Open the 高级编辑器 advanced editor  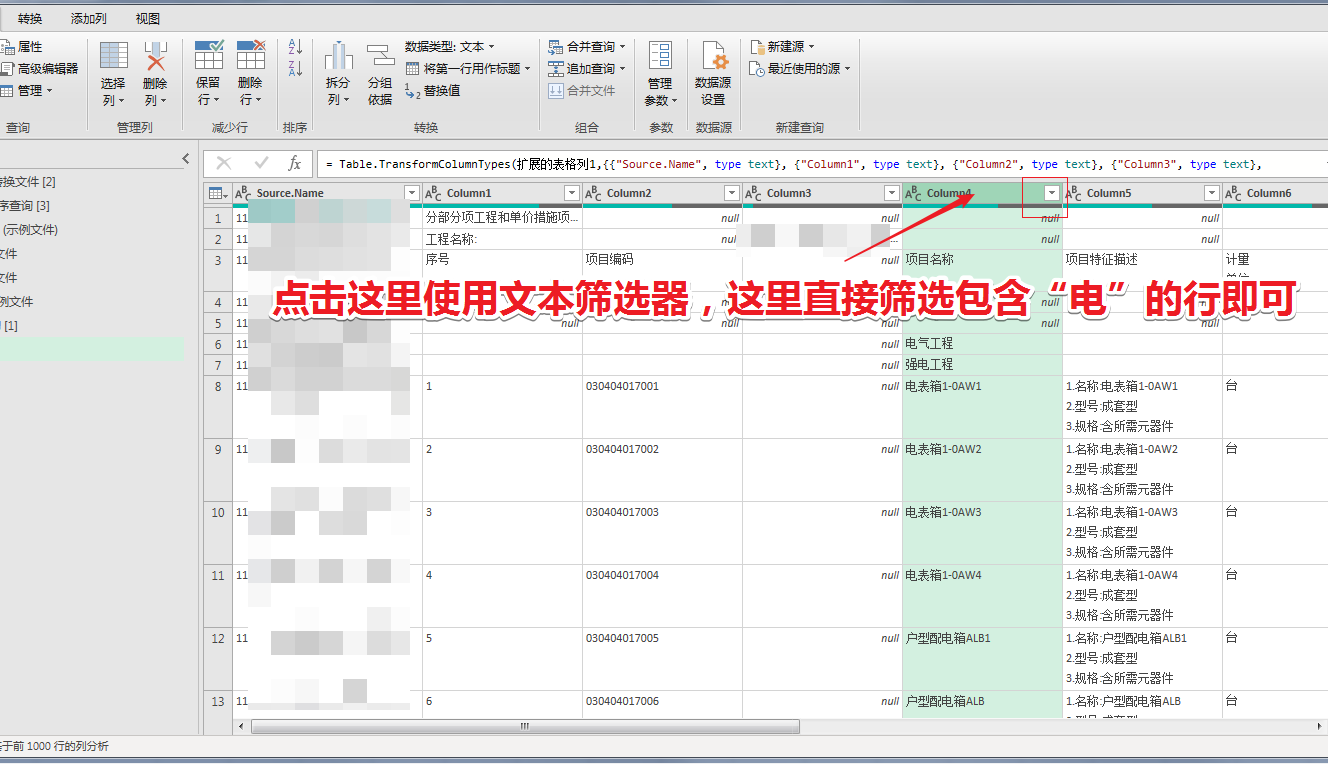tap(39, 69)
